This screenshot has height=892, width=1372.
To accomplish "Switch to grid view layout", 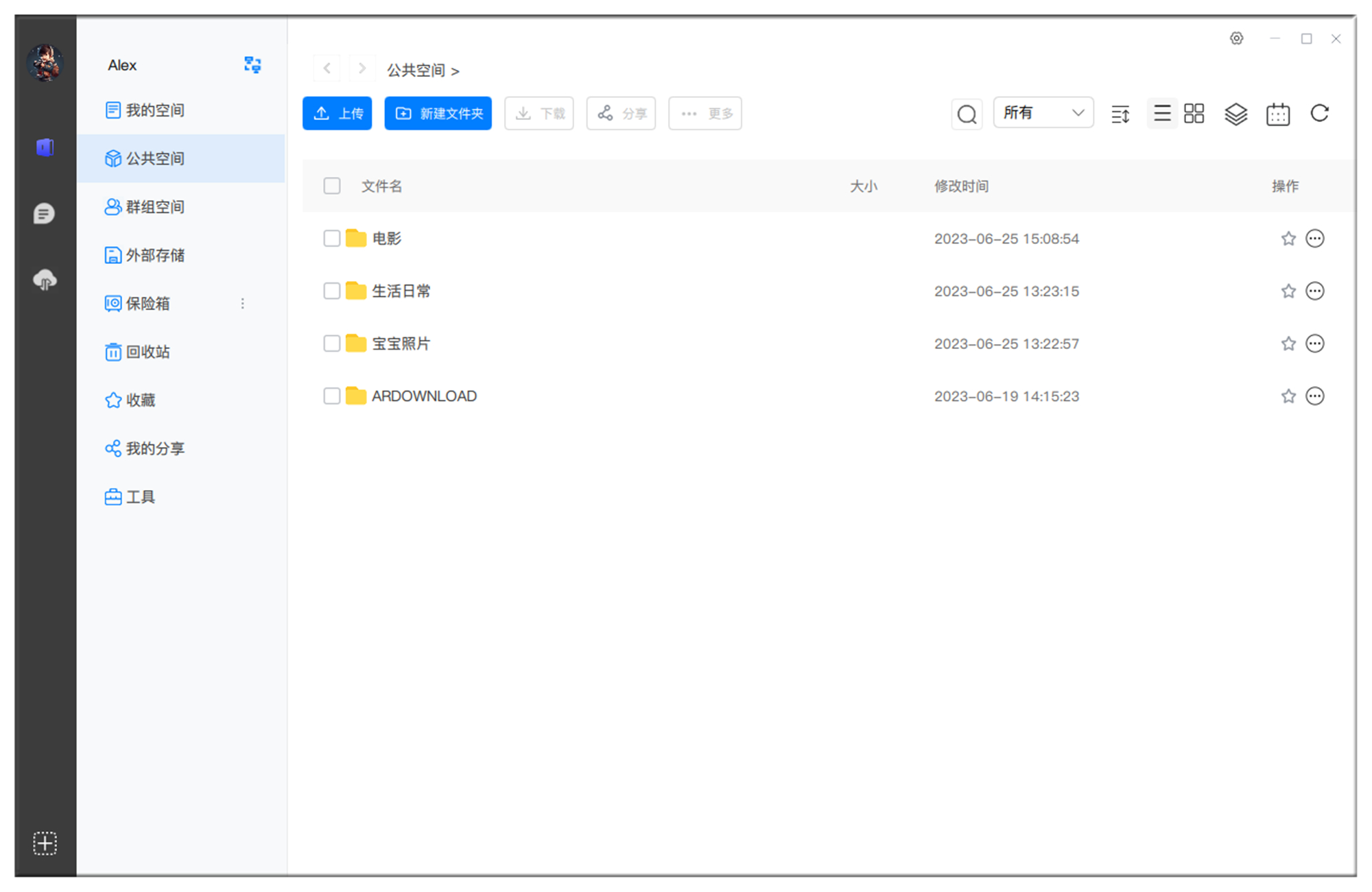I will click(1194, 113).
